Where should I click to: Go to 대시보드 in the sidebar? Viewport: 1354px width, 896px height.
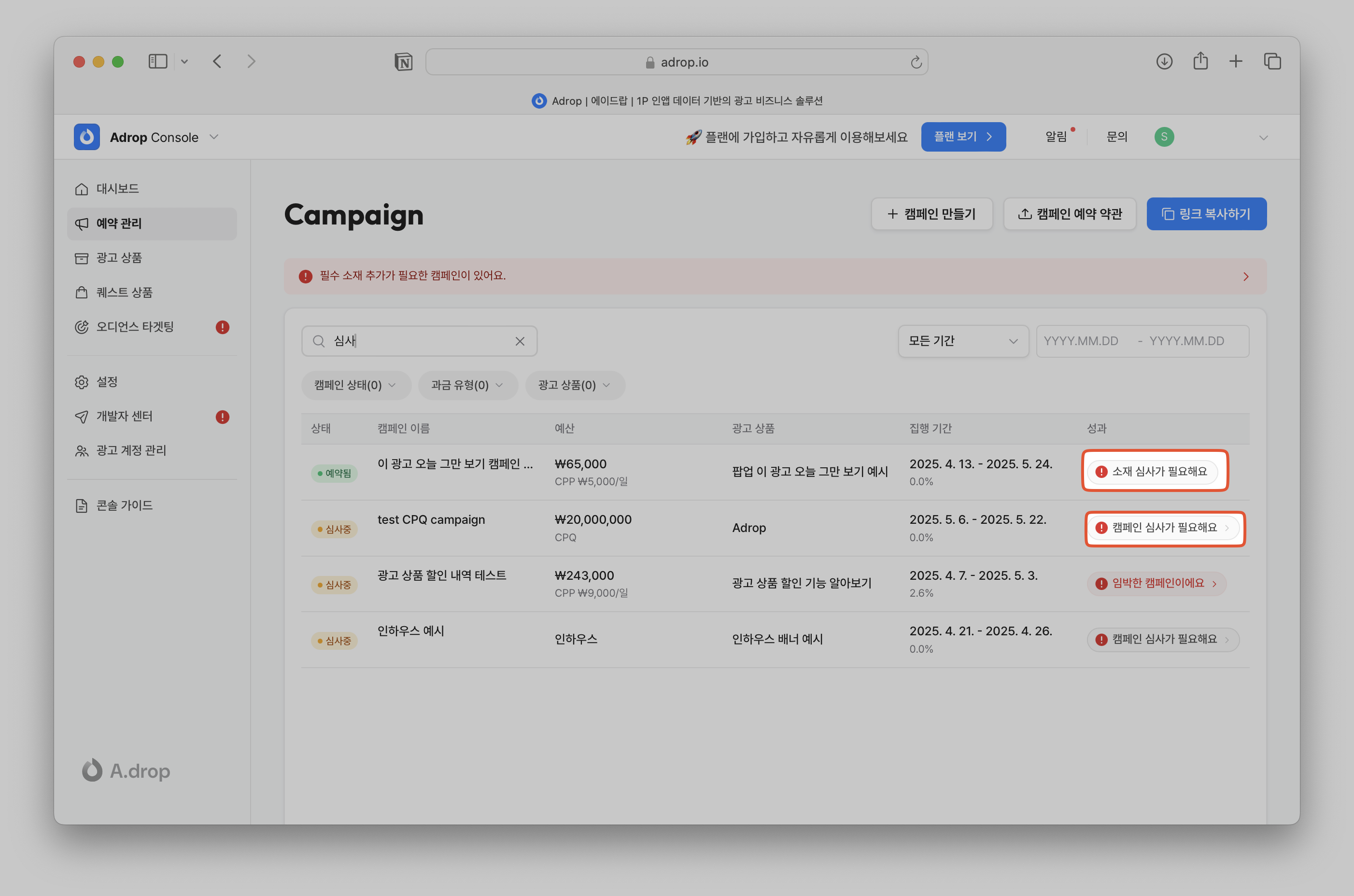pos(118,189)
